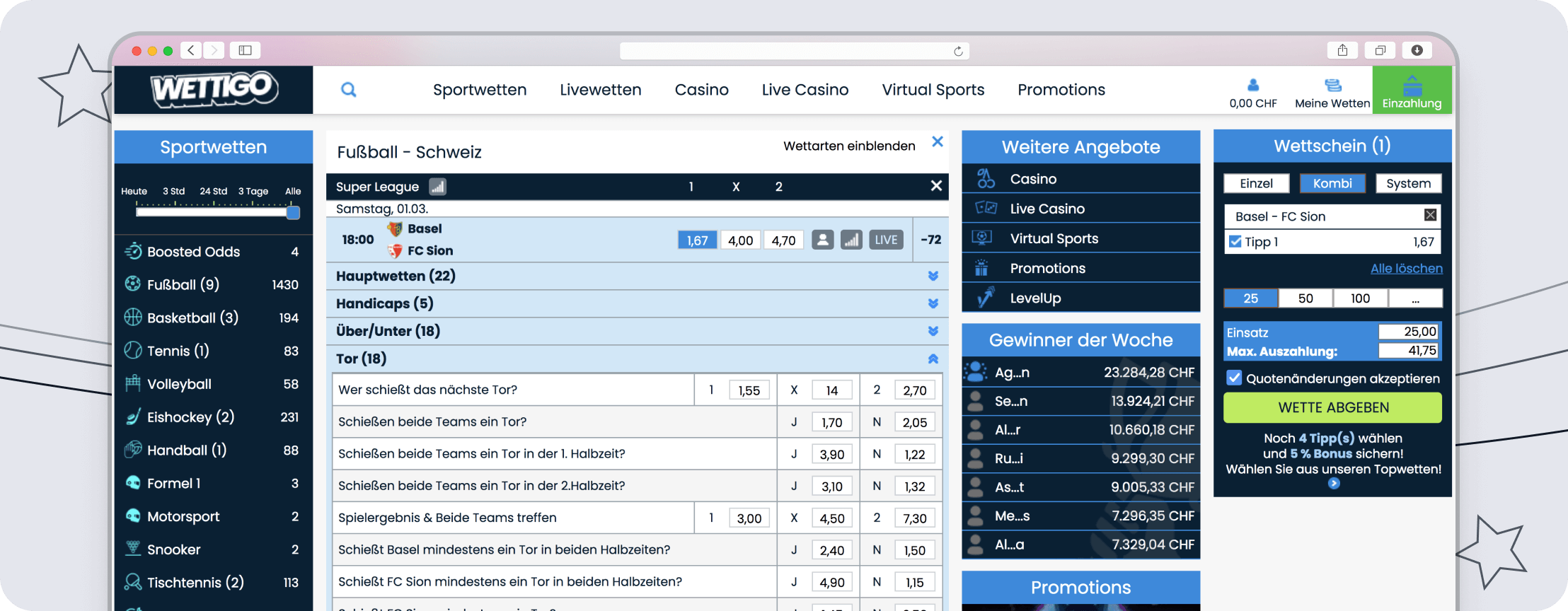
Task: Expand Hauptwetten (22) section
Action: click(x=637, y=276)
